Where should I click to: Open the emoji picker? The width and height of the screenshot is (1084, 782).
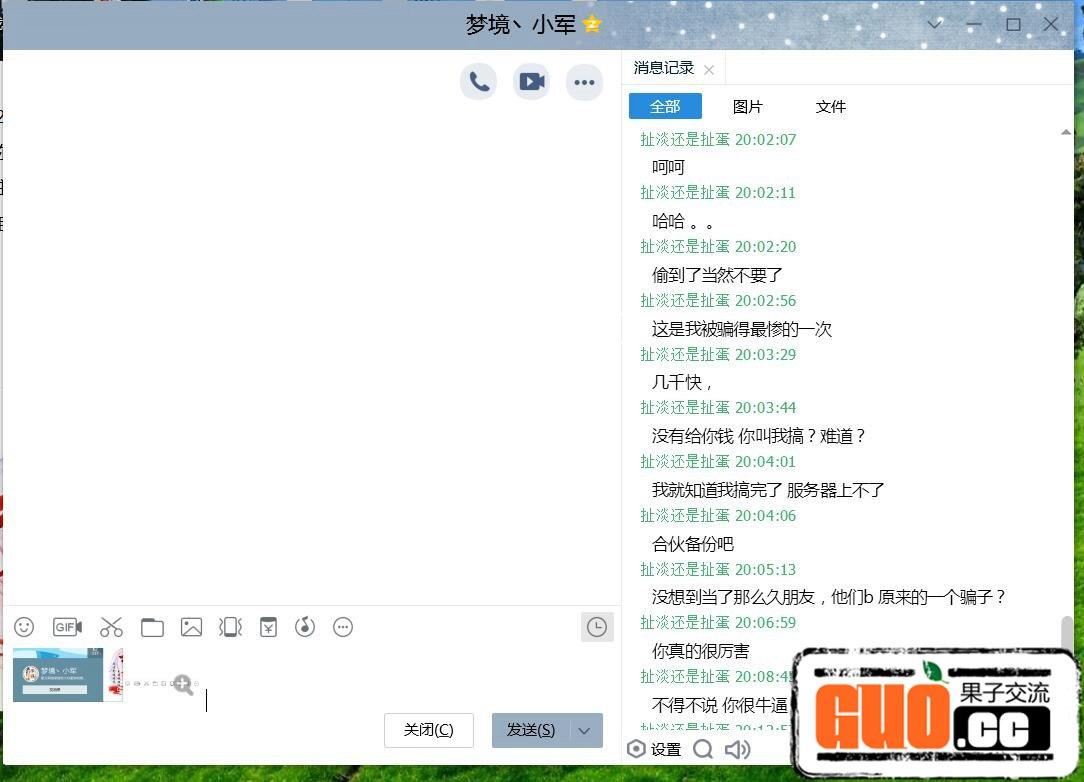coord(24,627)
